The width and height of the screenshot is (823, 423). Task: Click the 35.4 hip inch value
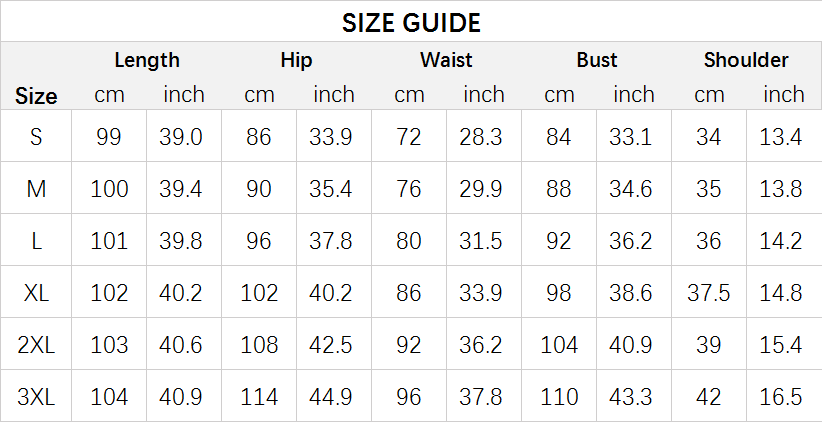click(x=333, y=188)
